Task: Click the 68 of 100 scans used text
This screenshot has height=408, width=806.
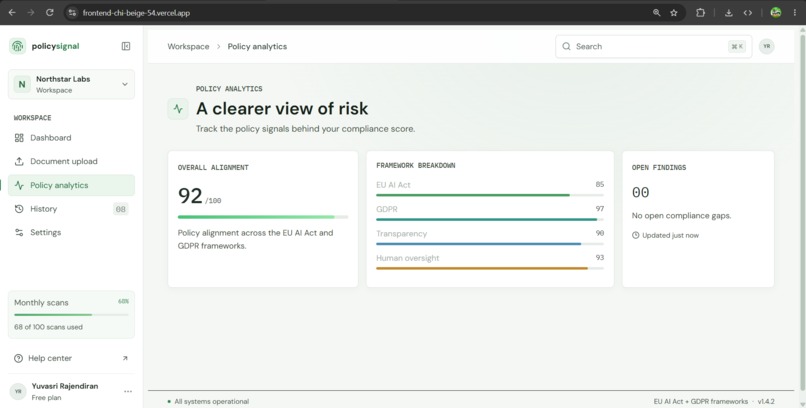Action: coord(48,327)
